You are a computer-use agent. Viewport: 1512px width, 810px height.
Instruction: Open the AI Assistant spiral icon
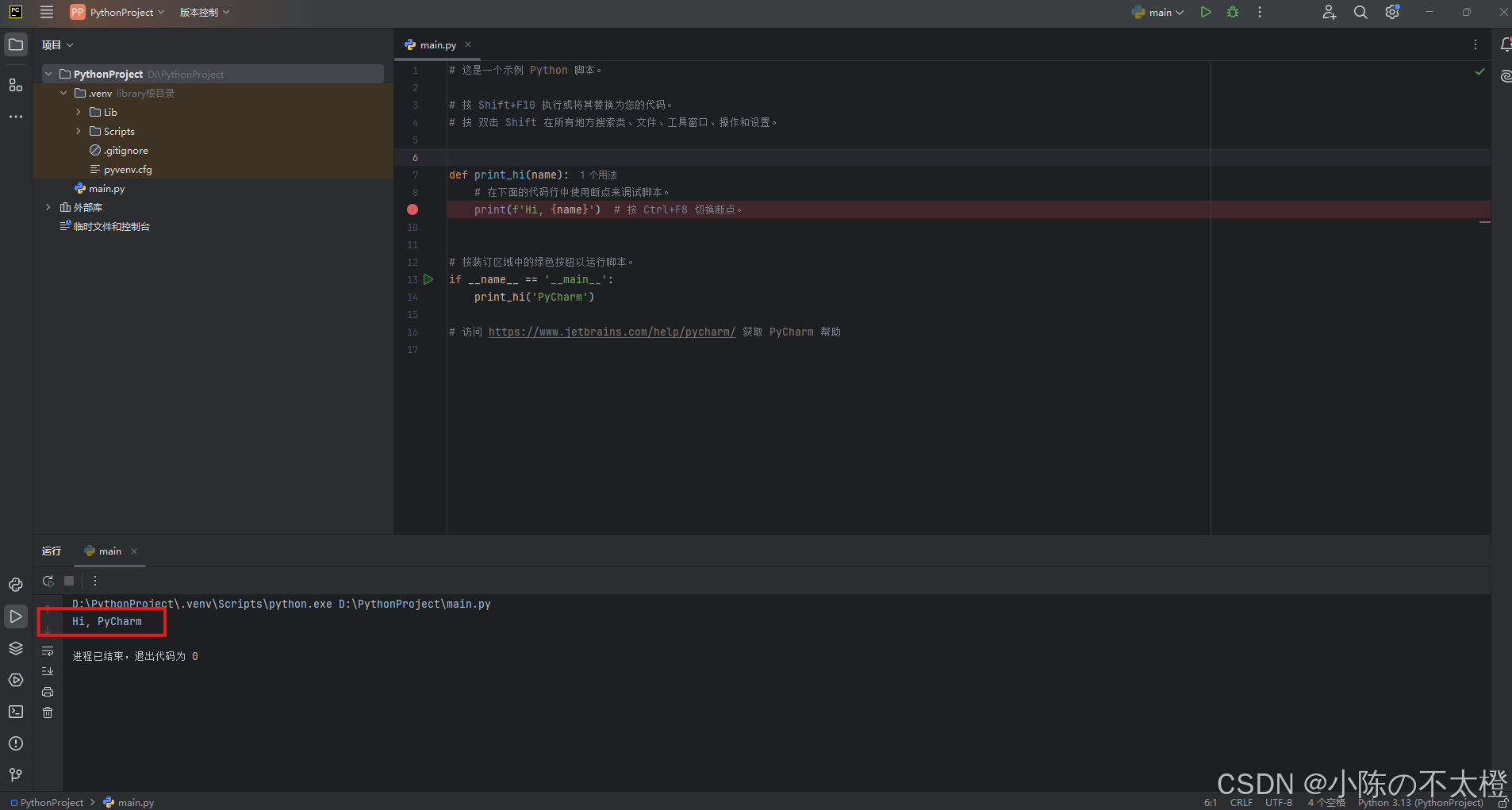pyautogui.click(x=1505, y=76)
